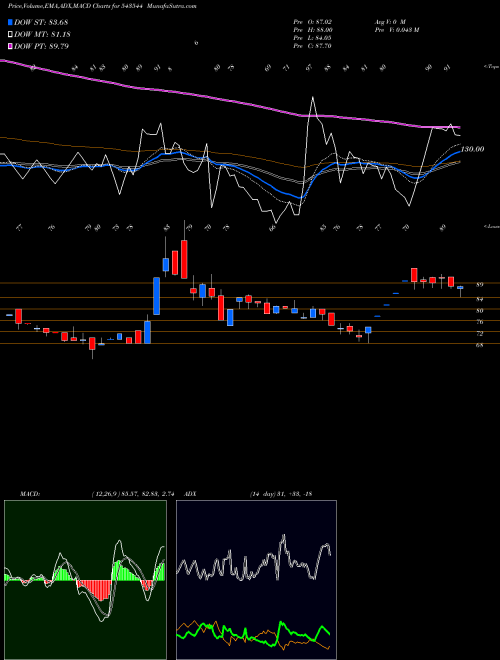The width and height of the screenshot is (500, 660).
Task: Click the 'ADX' panel heading
Action: [x=190, y=494]
